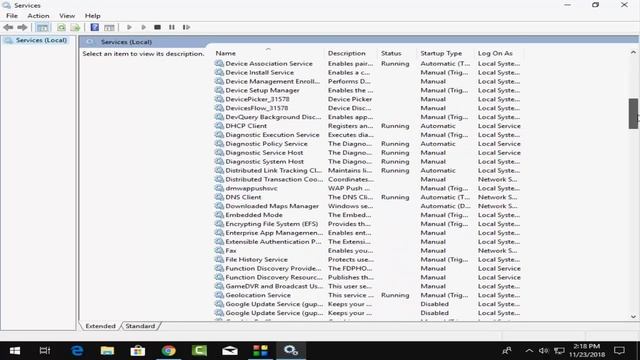Select the DNS Client service

[x=367, y=197]
